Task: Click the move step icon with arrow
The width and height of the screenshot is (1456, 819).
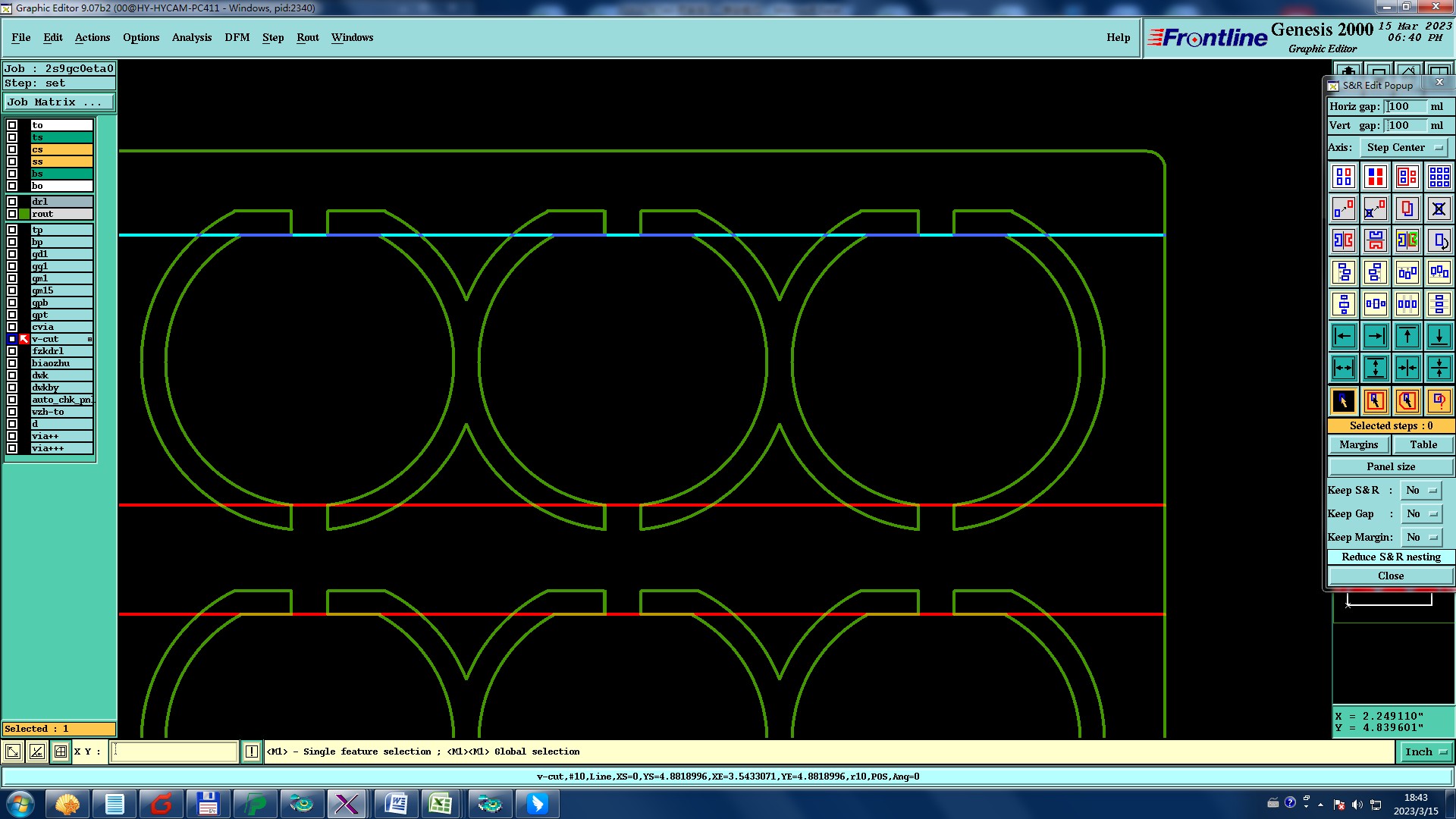Action: 1344,209
